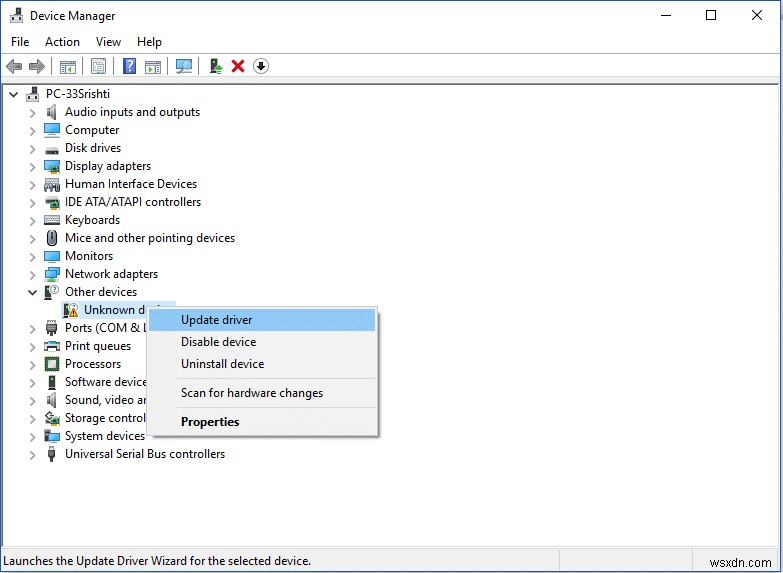Click the Universal Serial Bus controllers icon
The height and width of the screenshot is (573, 783).
point(51,454)
